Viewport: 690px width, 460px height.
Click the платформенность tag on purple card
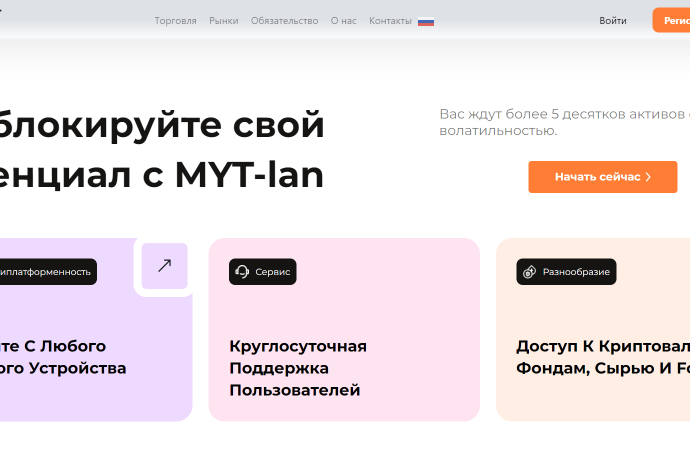click(46, 272)
